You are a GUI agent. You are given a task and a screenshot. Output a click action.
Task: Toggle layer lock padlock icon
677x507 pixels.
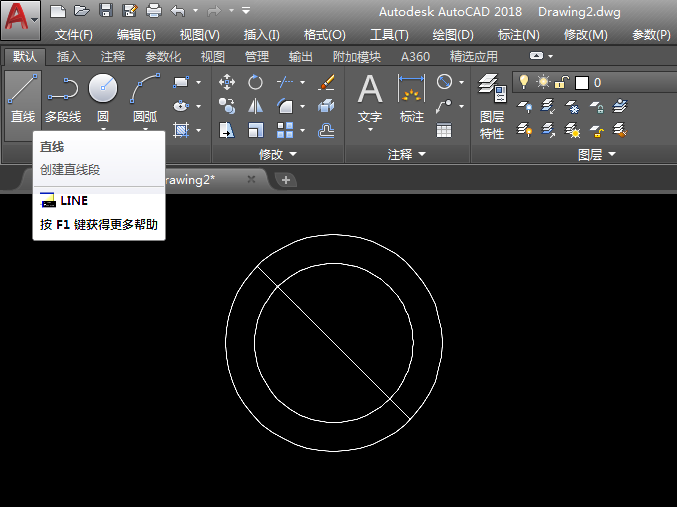[x=562, y=82]
